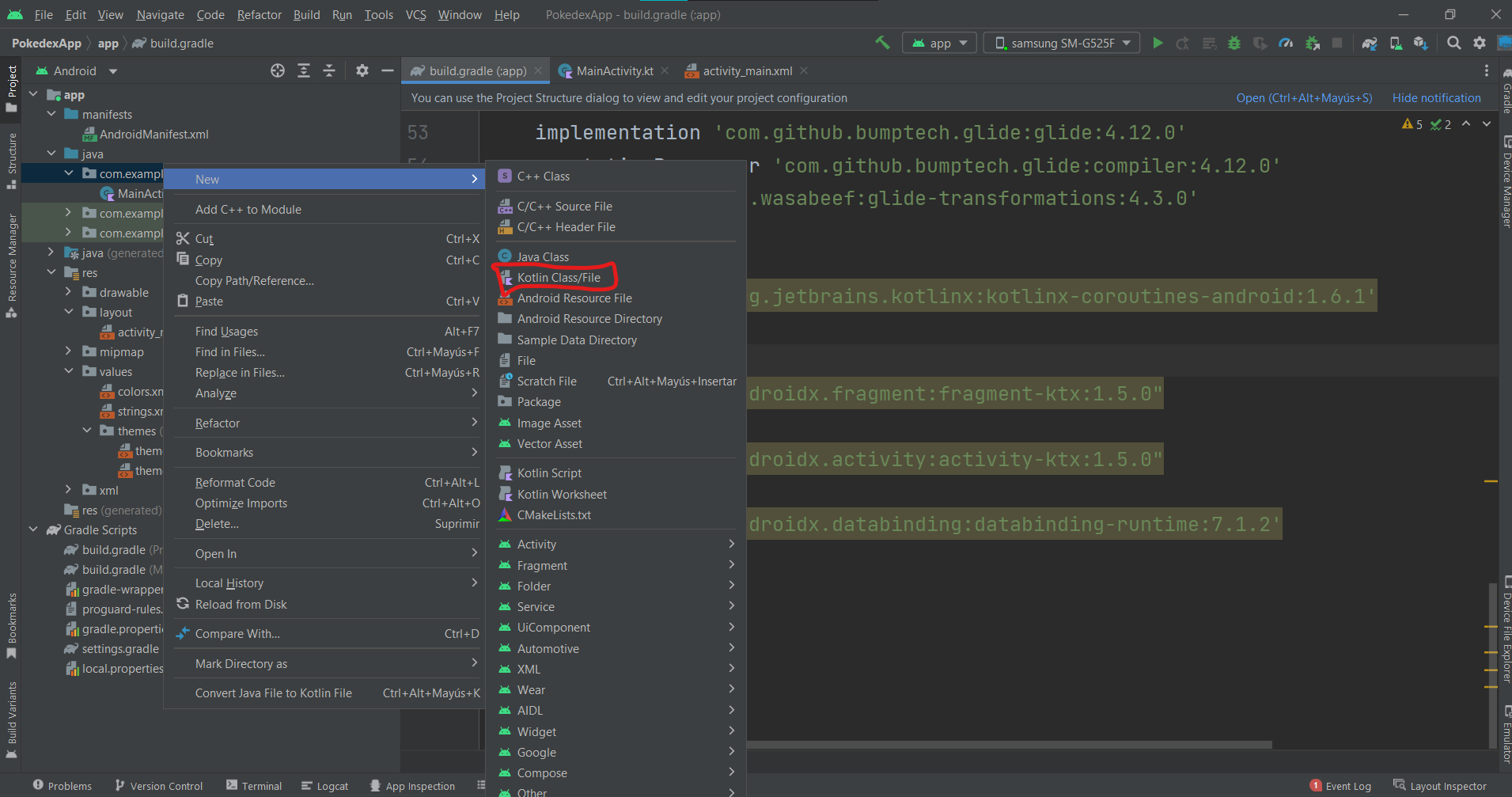Click Open Project Structure link in banner
The image size is (1512, 797).
point(1303,98)
